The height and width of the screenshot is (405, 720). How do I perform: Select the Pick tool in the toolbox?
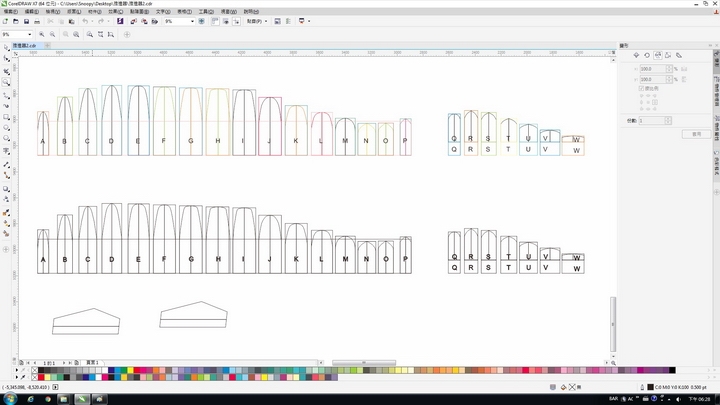click(6, 48)
